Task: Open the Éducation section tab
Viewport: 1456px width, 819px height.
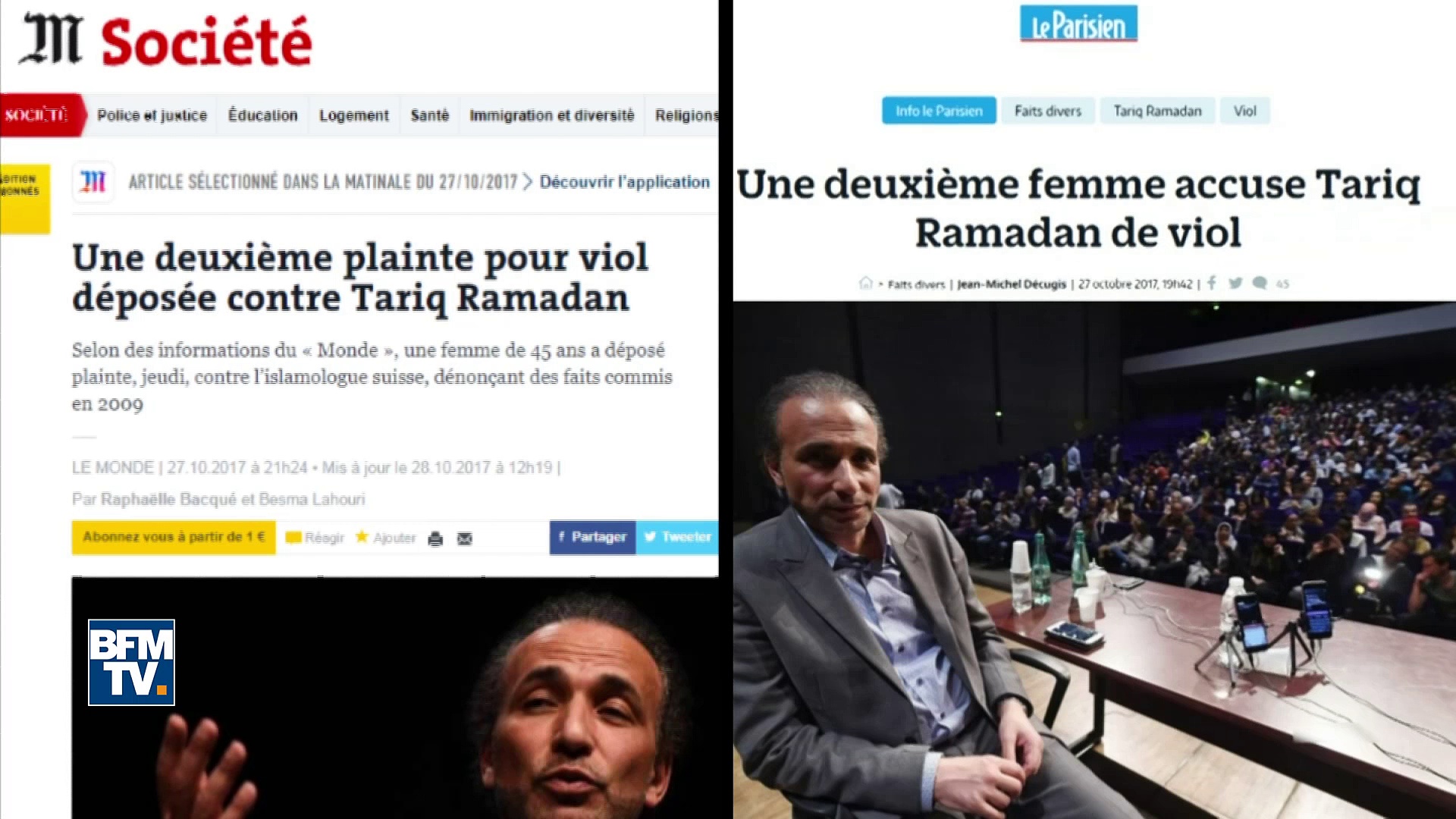Action: click(x=263, y=115)
